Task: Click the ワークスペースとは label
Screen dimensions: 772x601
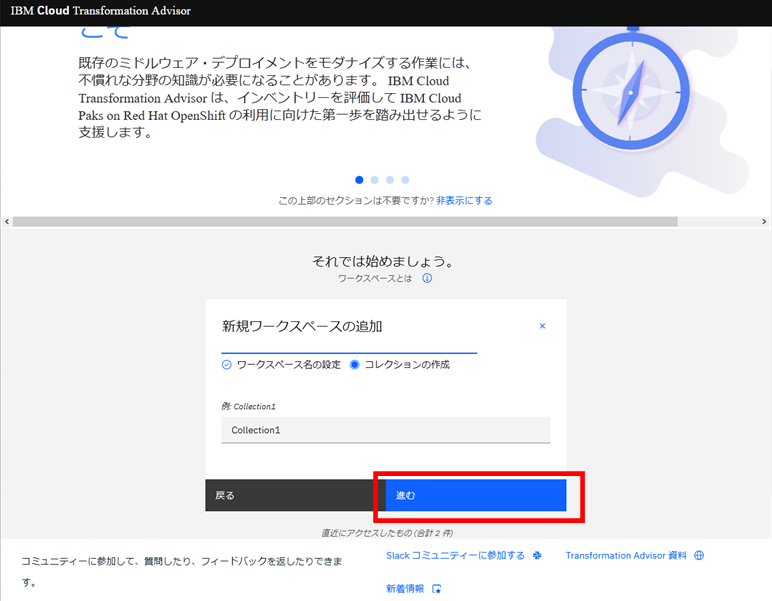Action: (375, 278)
